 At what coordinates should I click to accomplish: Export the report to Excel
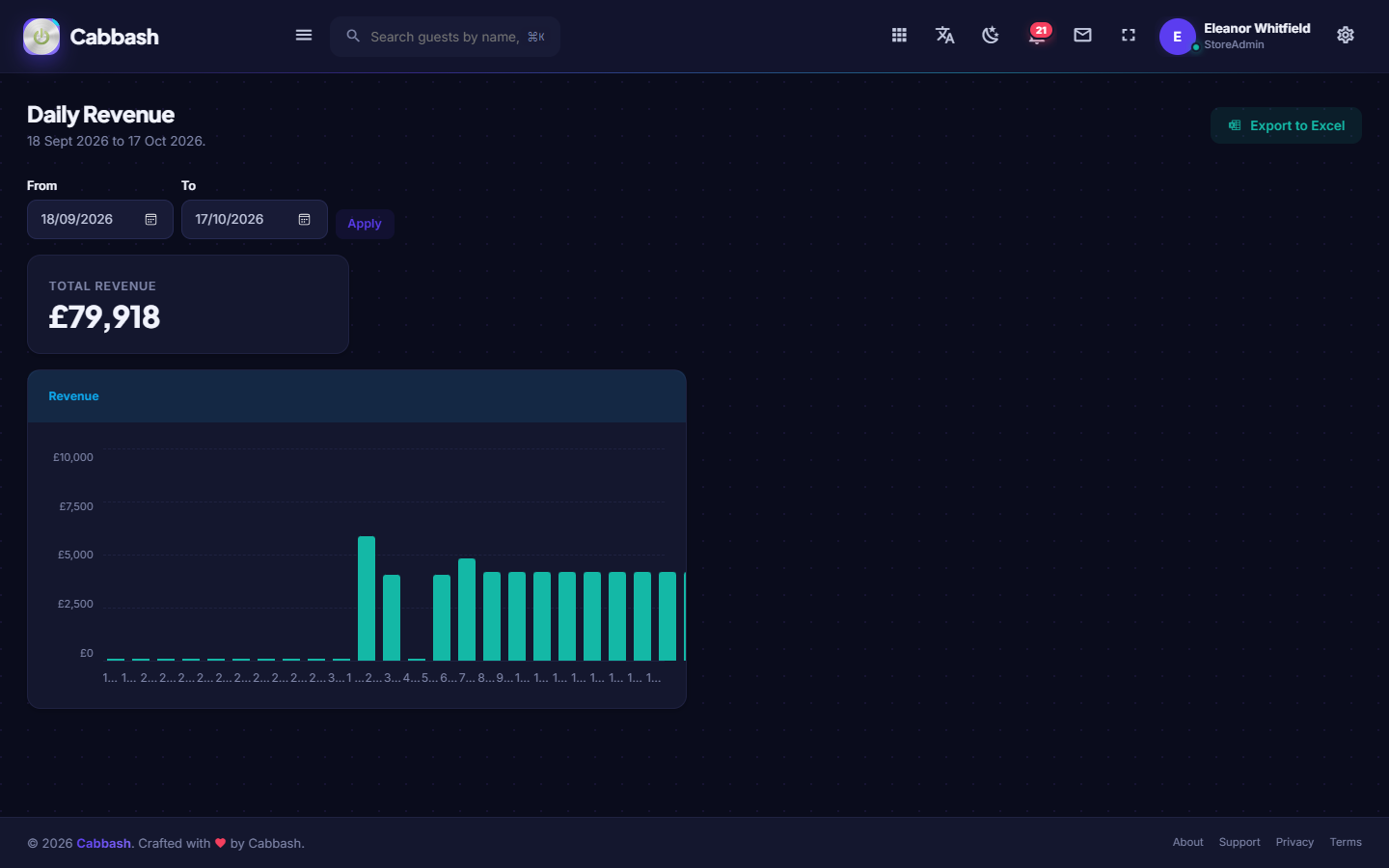click(1286, 125)
